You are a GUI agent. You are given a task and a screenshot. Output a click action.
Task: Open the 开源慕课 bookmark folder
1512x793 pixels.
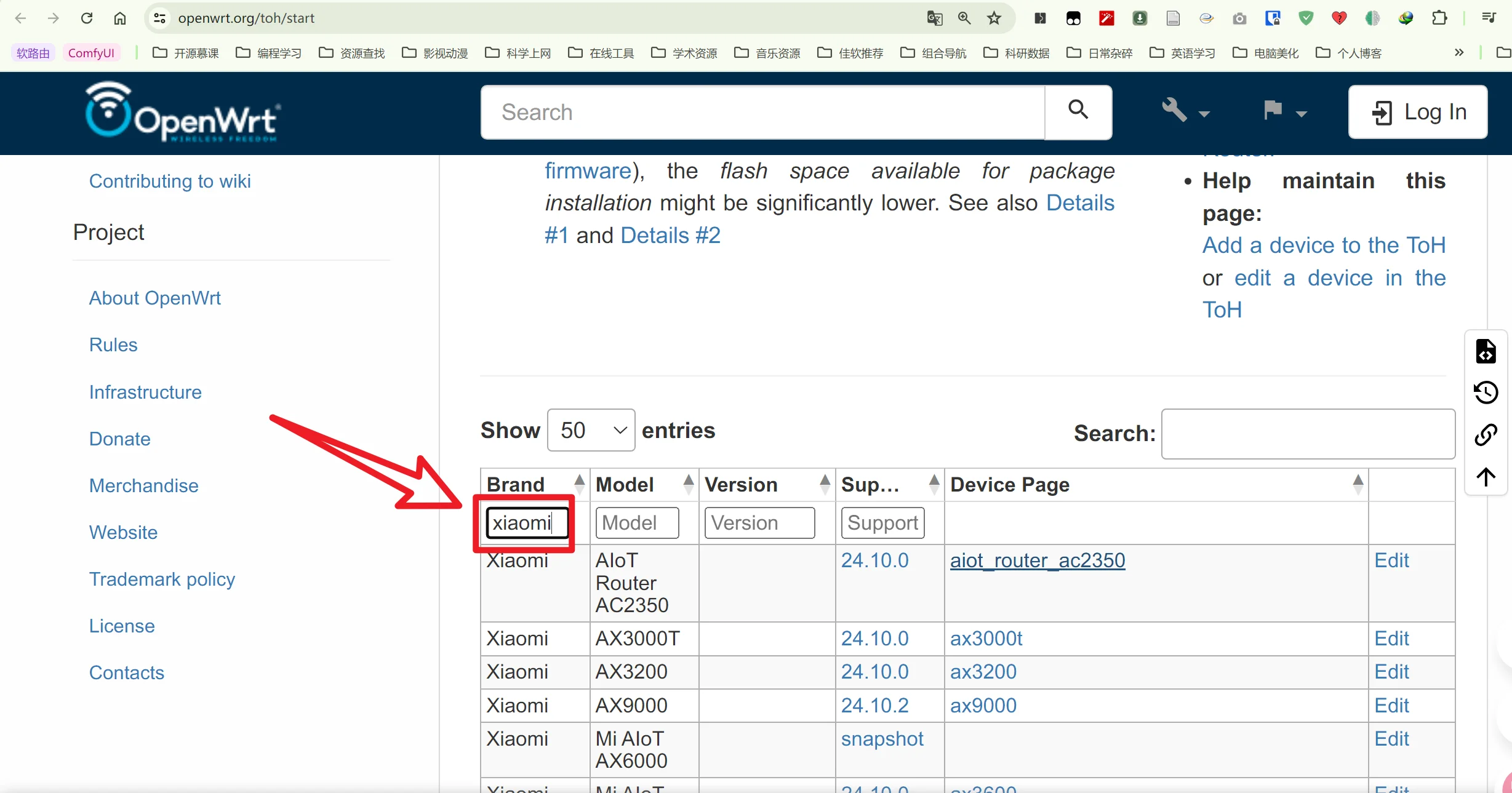pyautogui.click(x=186, y=53)
